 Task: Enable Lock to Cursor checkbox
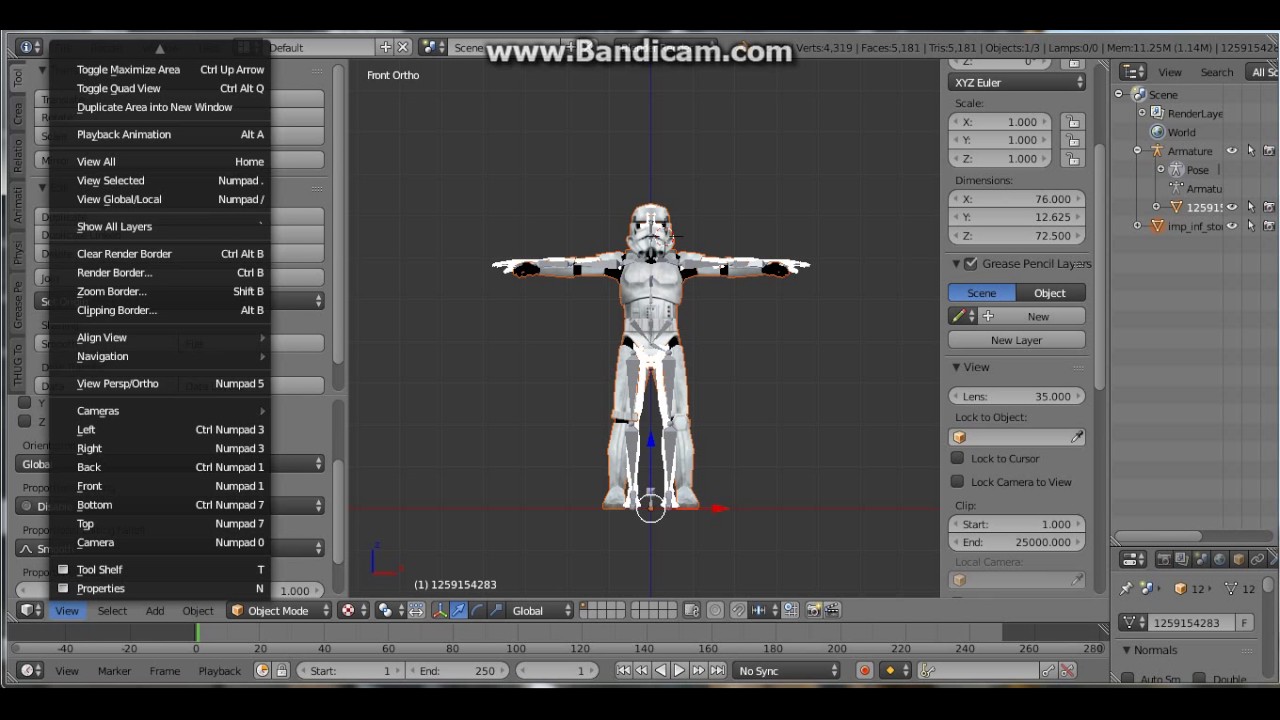click(x=957, y=458)
